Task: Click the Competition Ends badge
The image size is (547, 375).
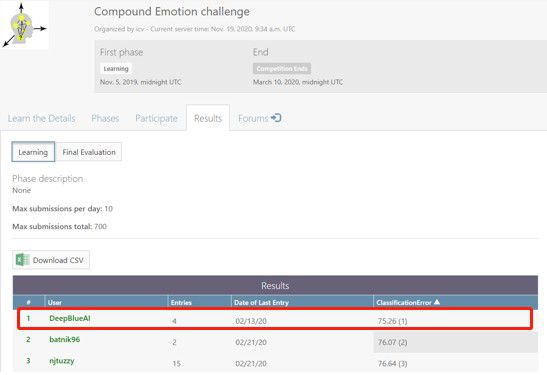Action: pyautogui.click(x=282, y=68)
